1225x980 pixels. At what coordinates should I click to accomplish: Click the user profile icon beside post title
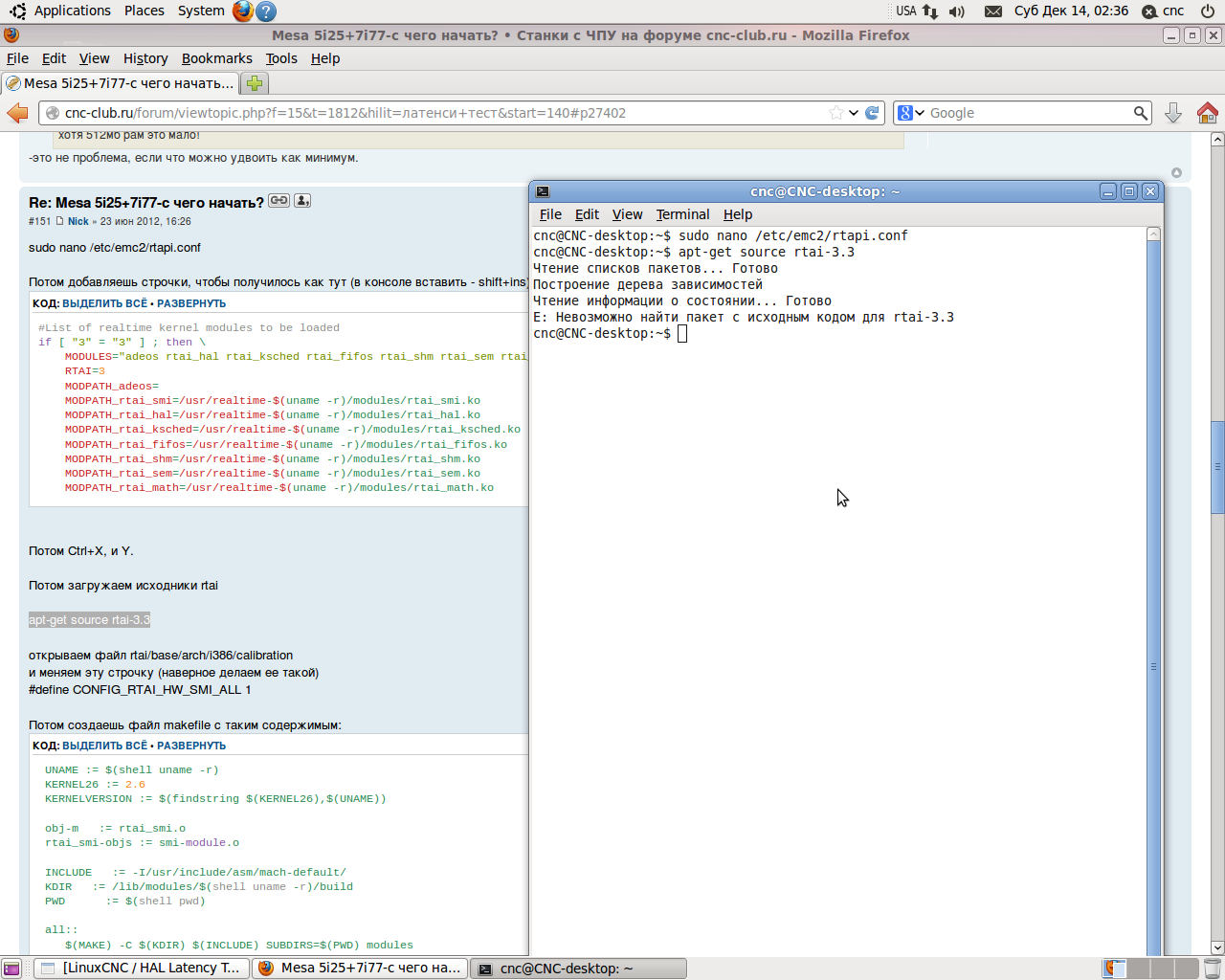tap(302, 201)
